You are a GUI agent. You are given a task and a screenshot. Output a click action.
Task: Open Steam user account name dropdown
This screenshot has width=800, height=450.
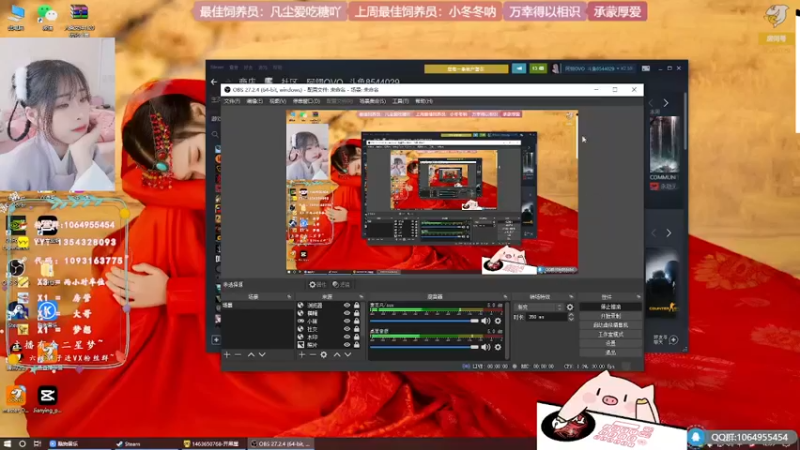[598, 68]
